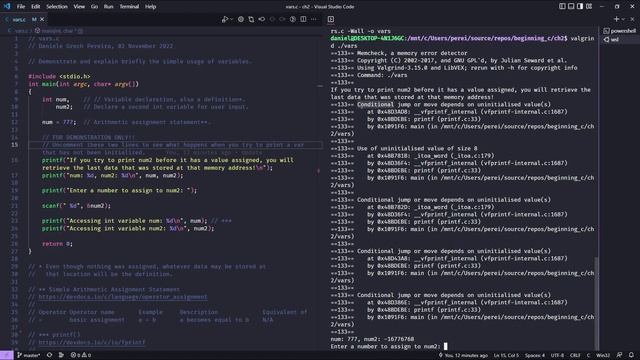This screenshot has width=640, height=360.
Task: Click the publish icon in status bar
Action: 61,355
